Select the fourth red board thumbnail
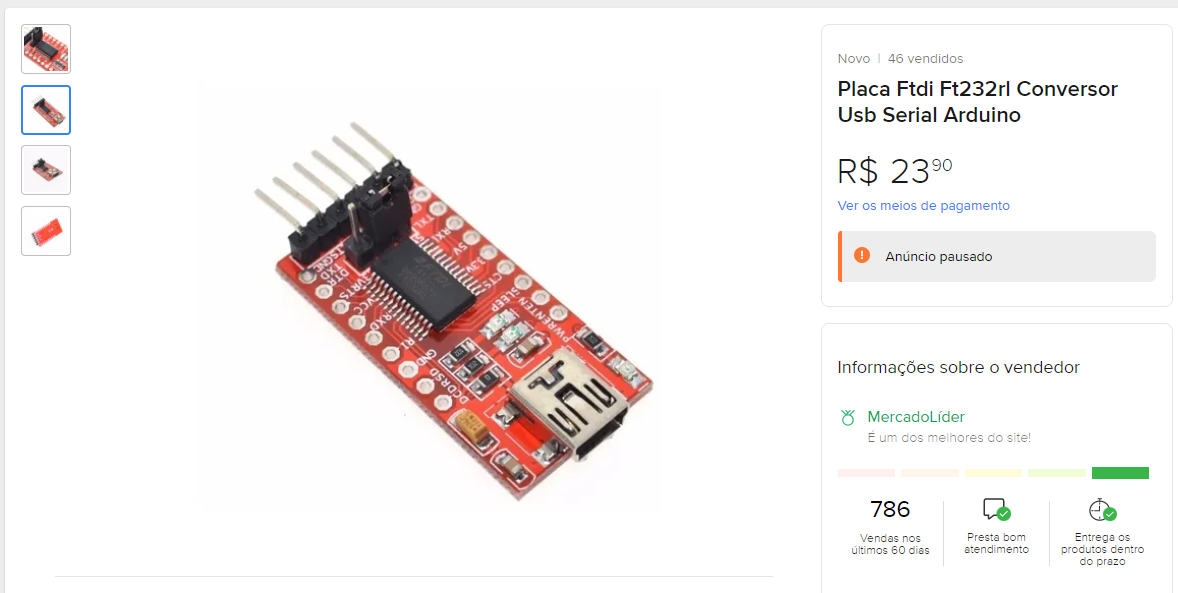 pos(46,231)
